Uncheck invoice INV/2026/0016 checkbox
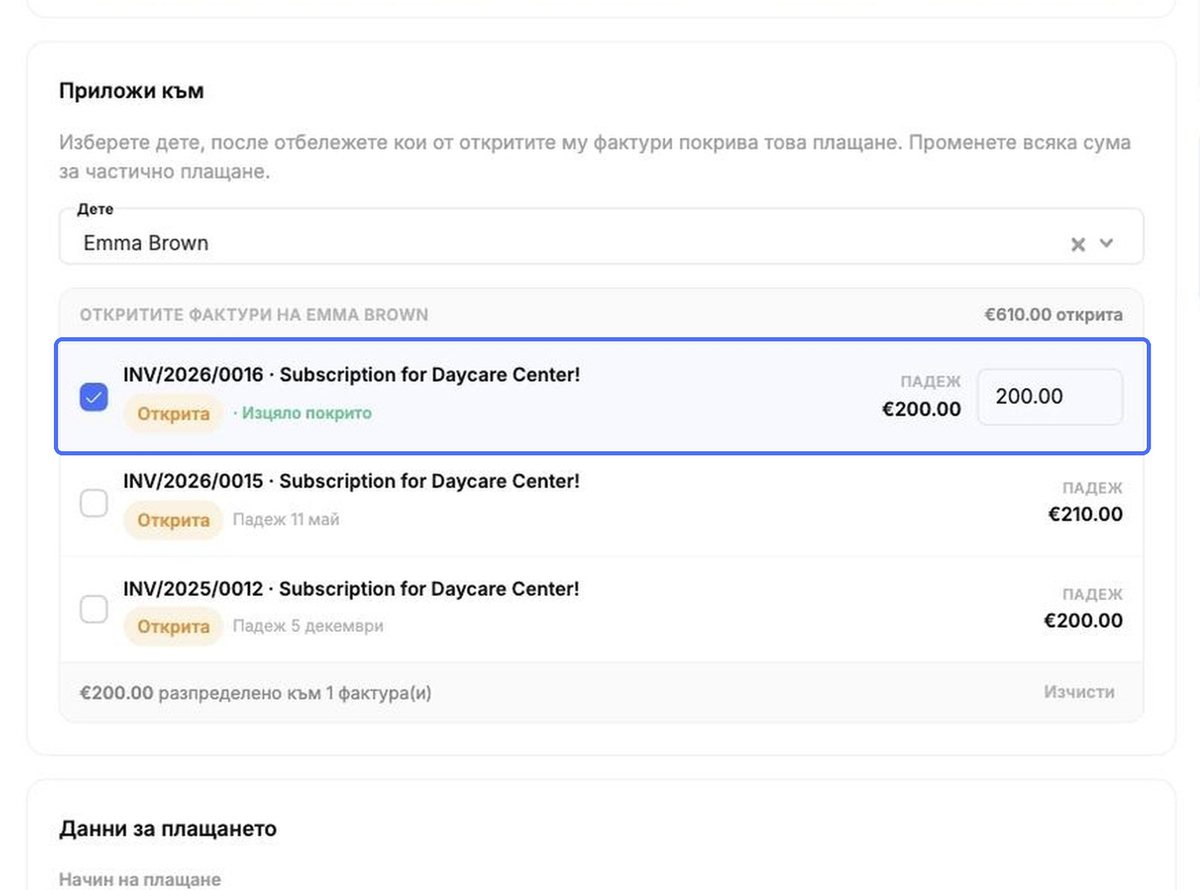This screenshot has width=1200, height=890. coord(94,397)
